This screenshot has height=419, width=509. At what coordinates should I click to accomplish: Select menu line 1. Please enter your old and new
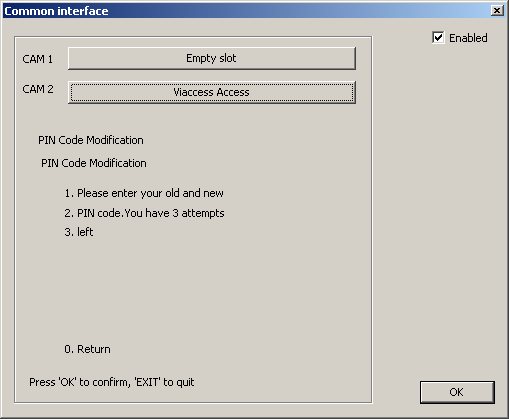click(144, 193)
